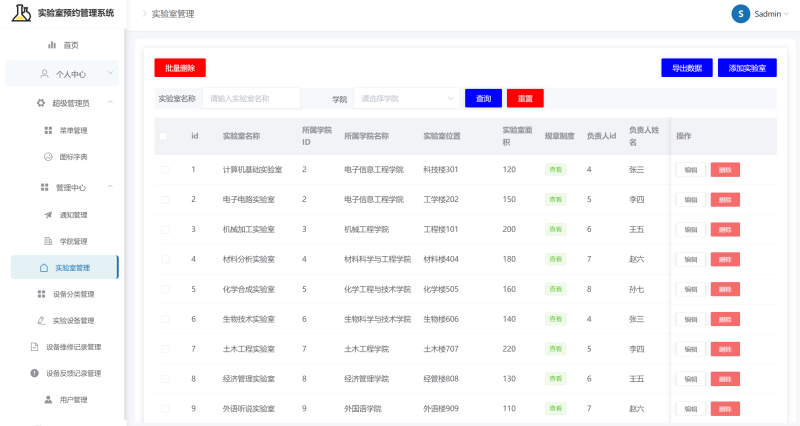Click the lab flask logo icon
800x426 pixels.
click(21, 13)
